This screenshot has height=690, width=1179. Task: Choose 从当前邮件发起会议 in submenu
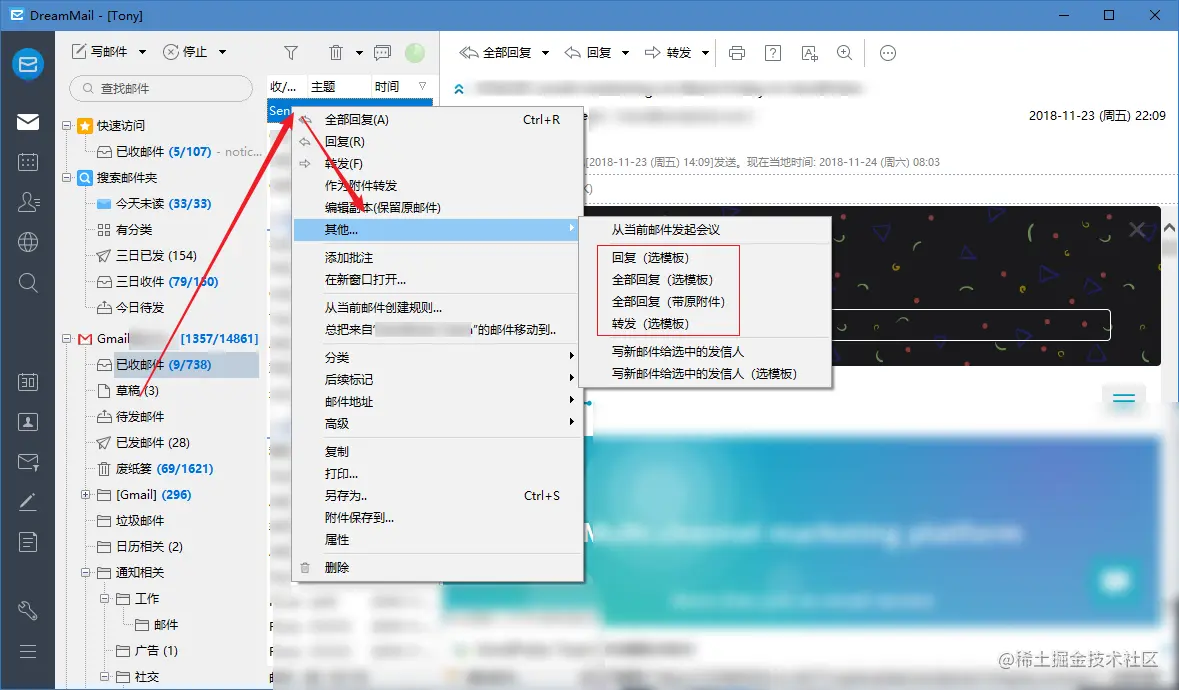coord(705,230)
